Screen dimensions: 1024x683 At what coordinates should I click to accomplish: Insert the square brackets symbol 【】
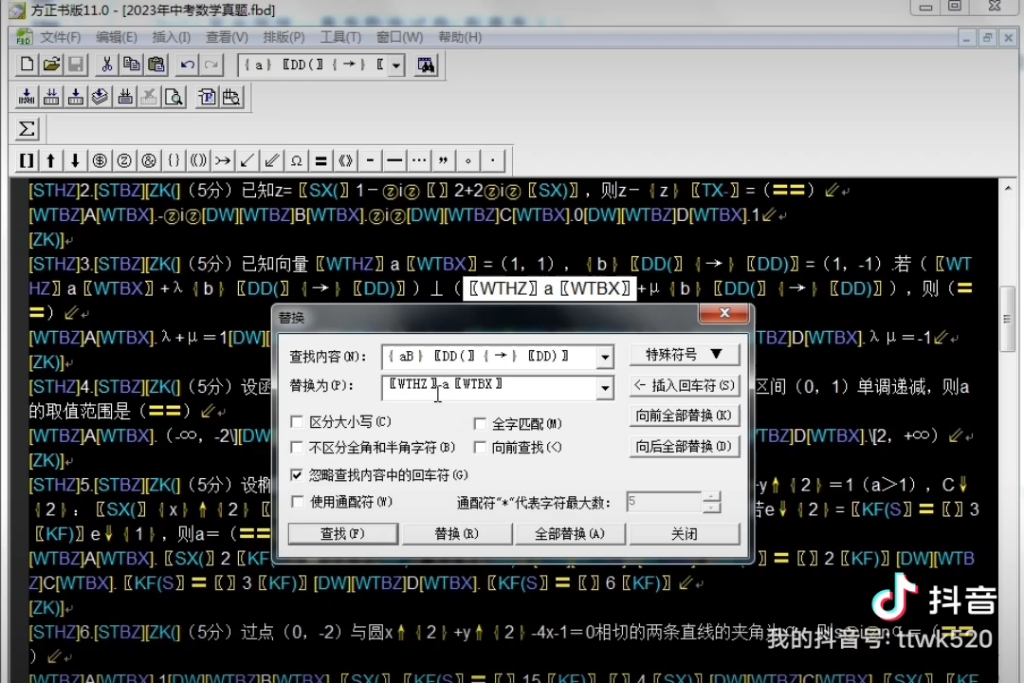[27, 160]
